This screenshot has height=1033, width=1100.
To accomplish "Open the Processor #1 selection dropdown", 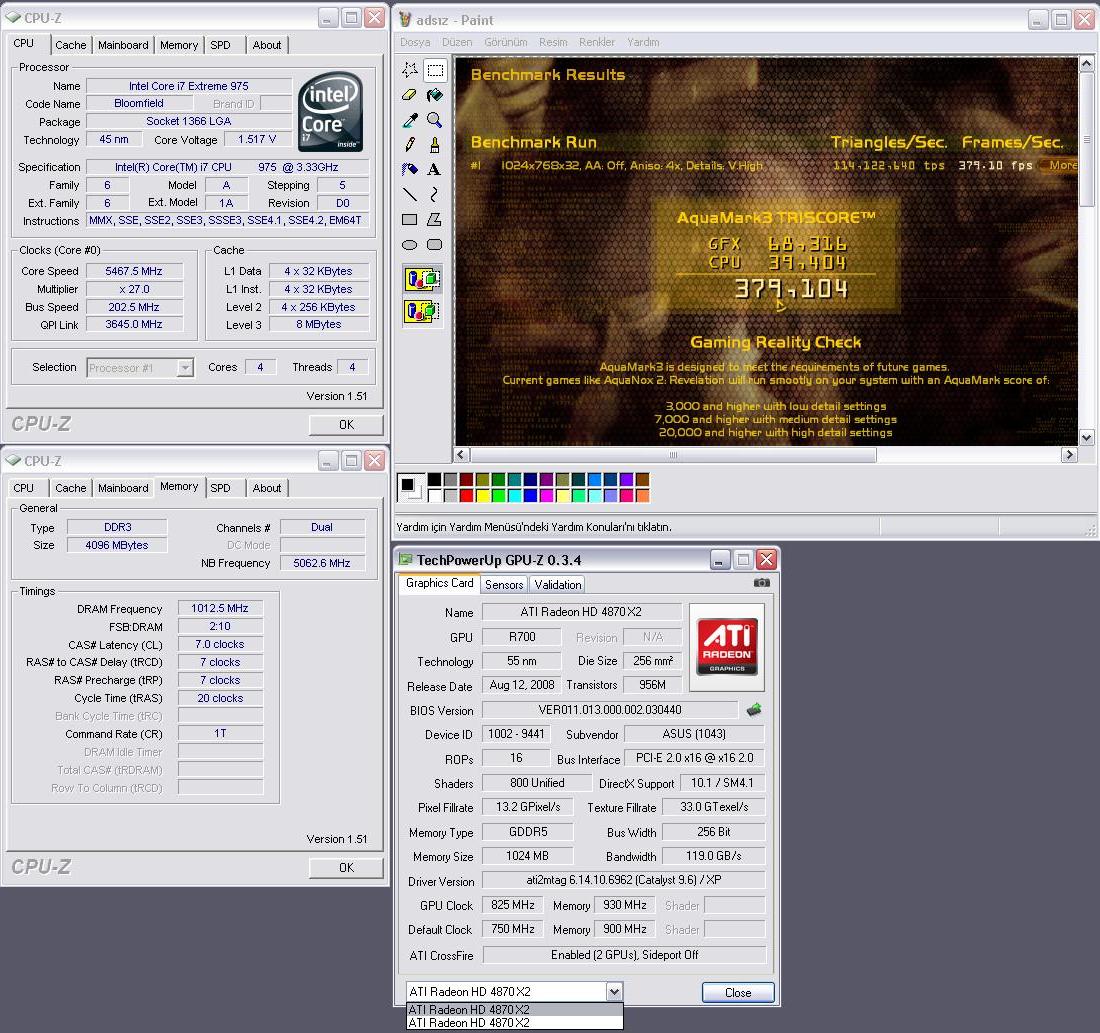I will click(x=185, y=368).
